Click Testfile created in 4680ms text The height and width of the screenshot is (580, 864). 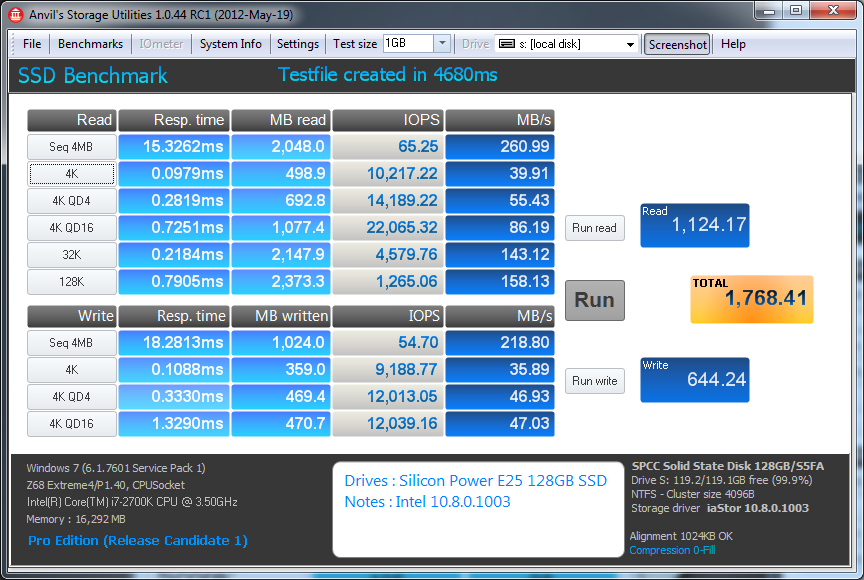pos(387,75)
